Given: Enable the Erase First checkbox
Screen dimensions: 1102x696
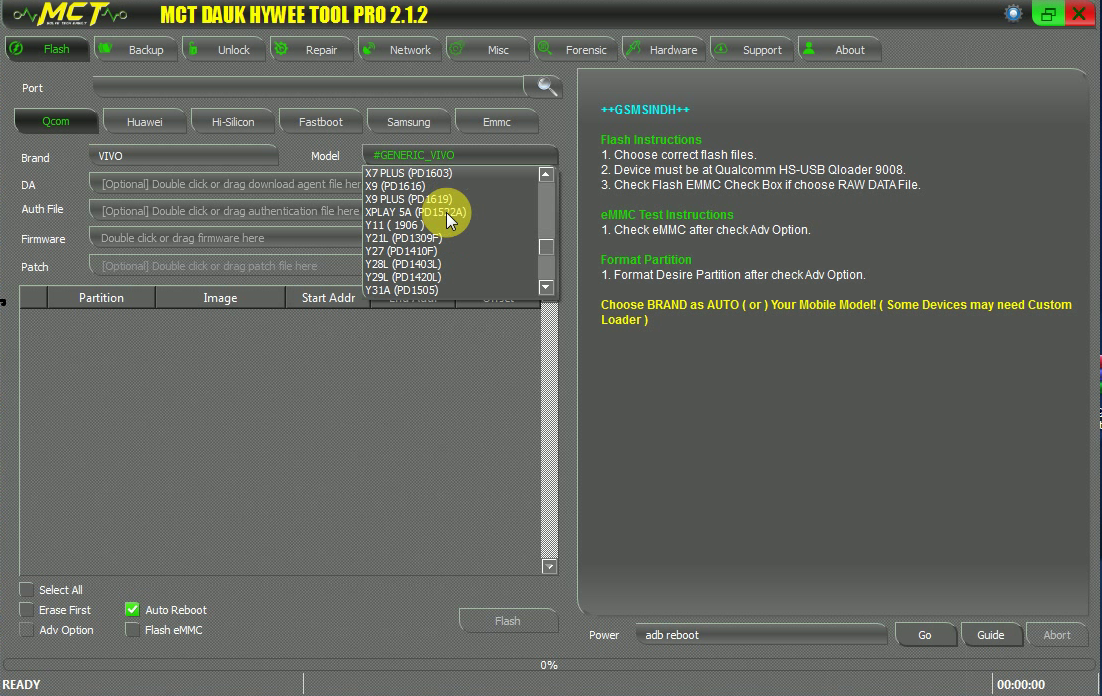Looking at the screenshot, I should tap(26, 610).
